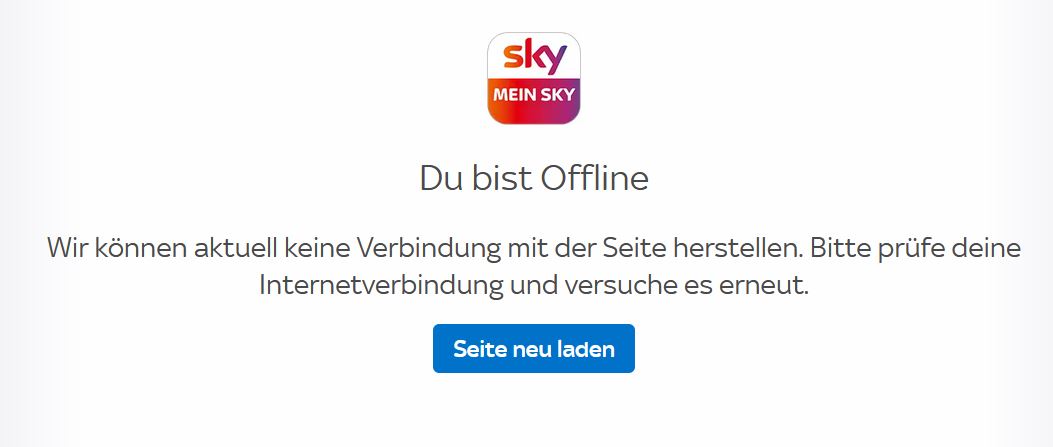Click the word "aktuell" in the message
The image size is (1053, 447).
click(234, 249)
